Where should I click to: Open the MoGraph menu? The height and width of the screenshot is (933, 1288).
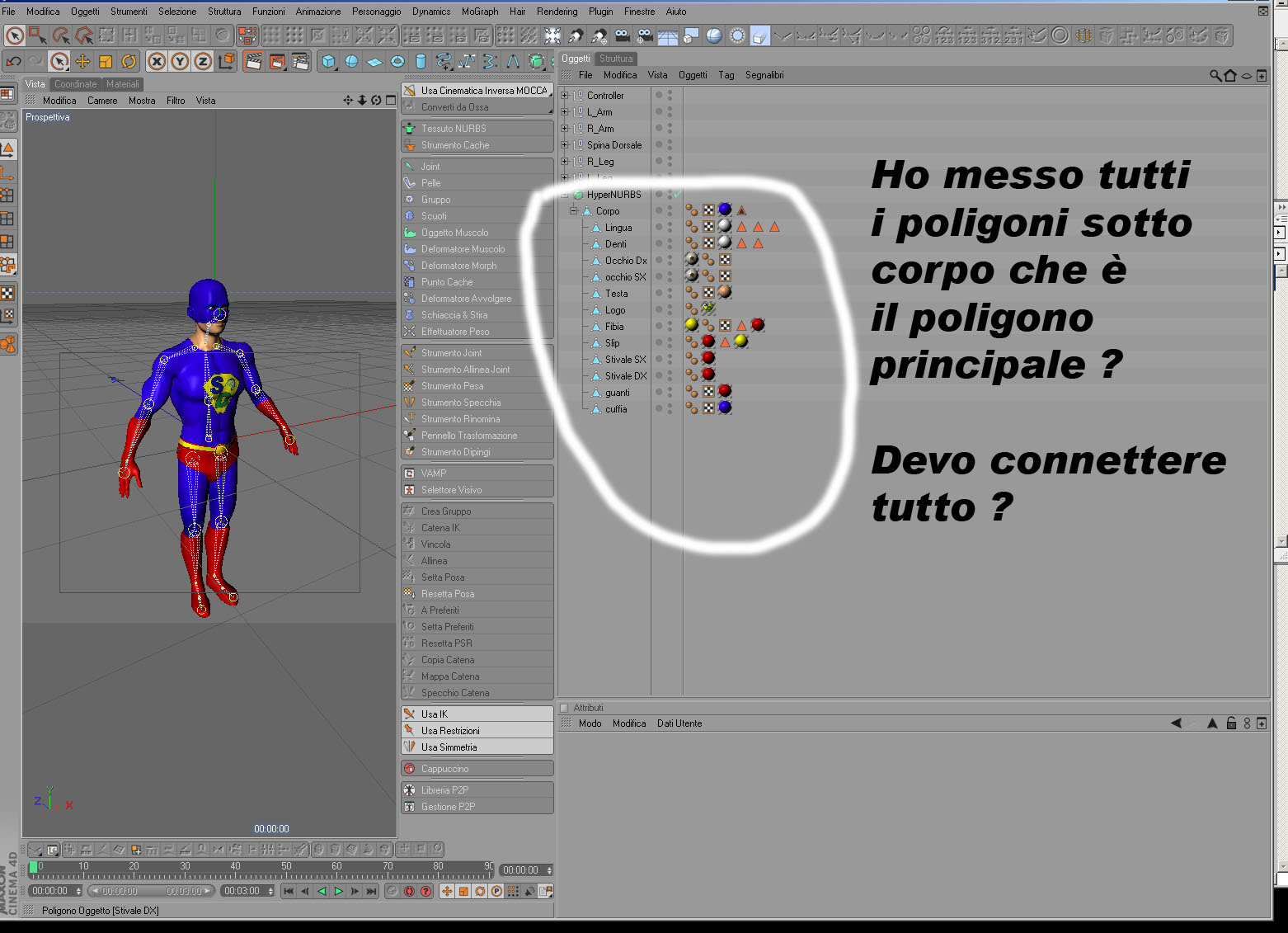point(480,12)
